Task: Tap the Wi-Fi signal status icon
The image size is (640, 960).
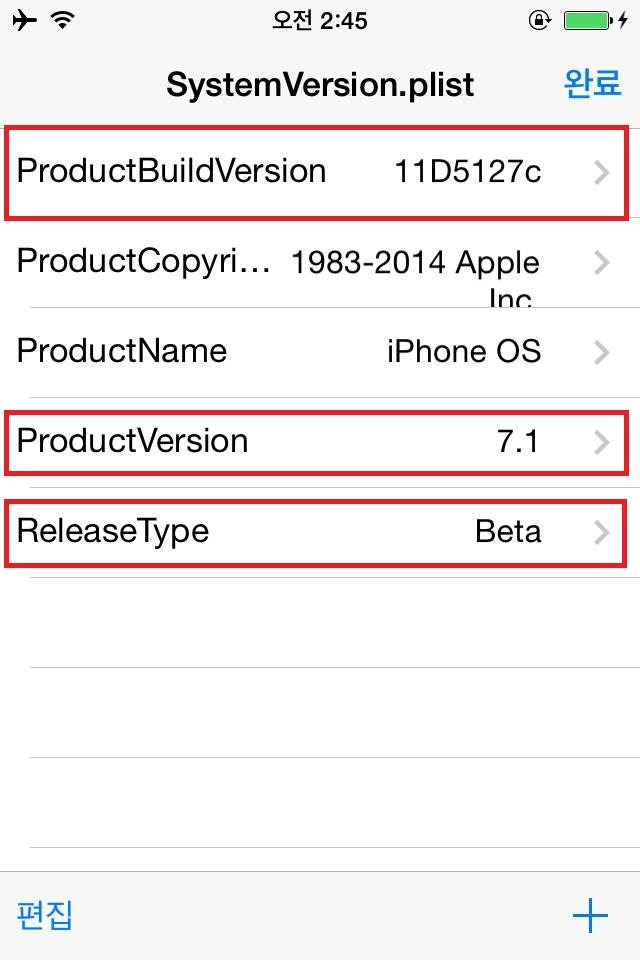Action: coord(62,20)
